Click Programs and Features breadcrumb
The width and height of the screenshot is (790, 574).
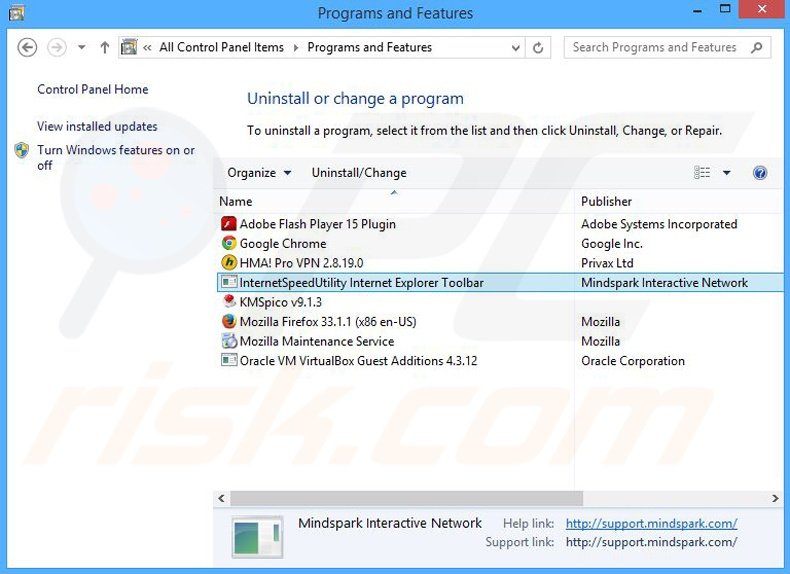coord(369,47)
